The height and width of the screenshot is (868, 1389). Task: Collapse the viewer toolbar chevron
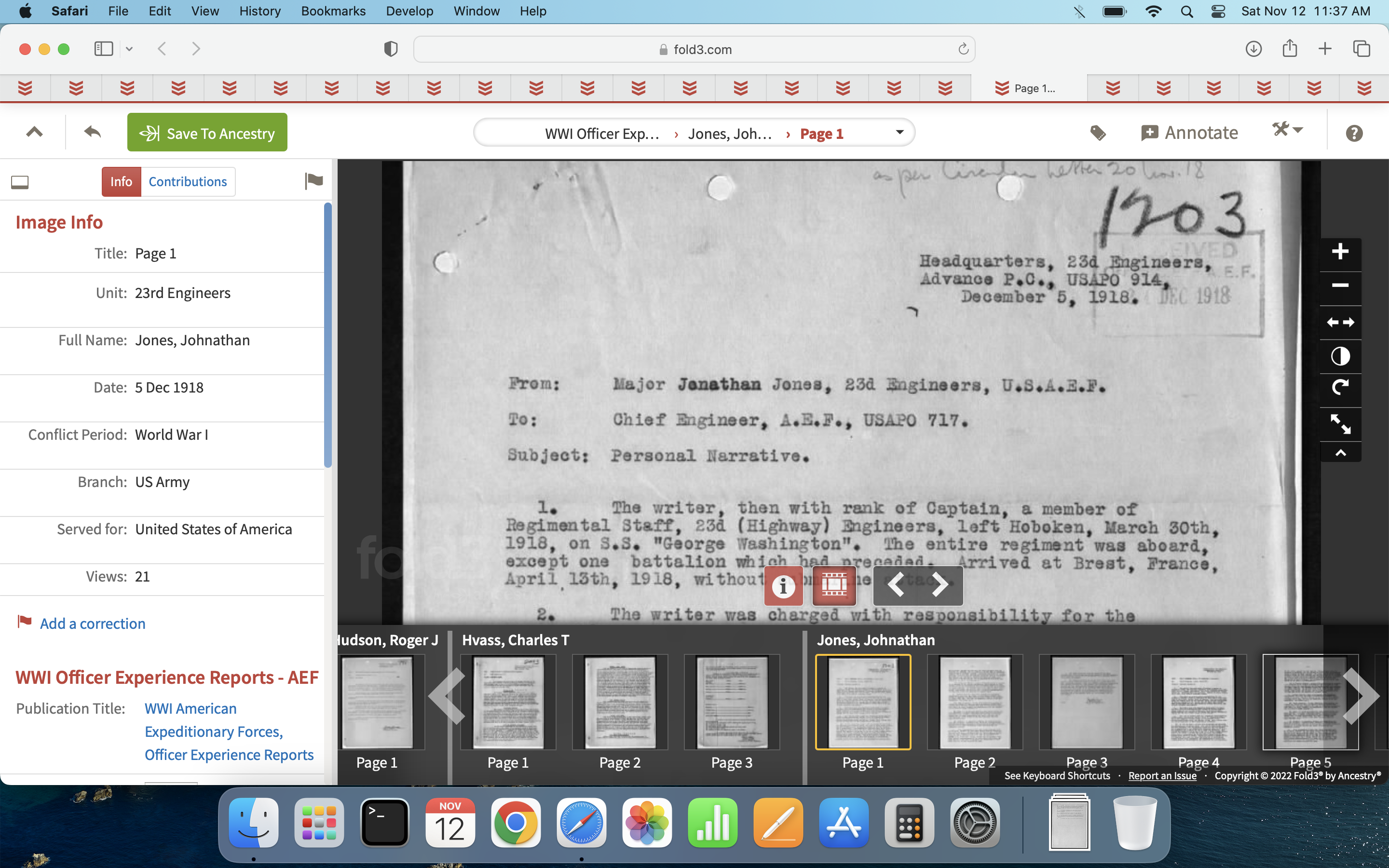pyautogui.click(x=1340, y=453)
